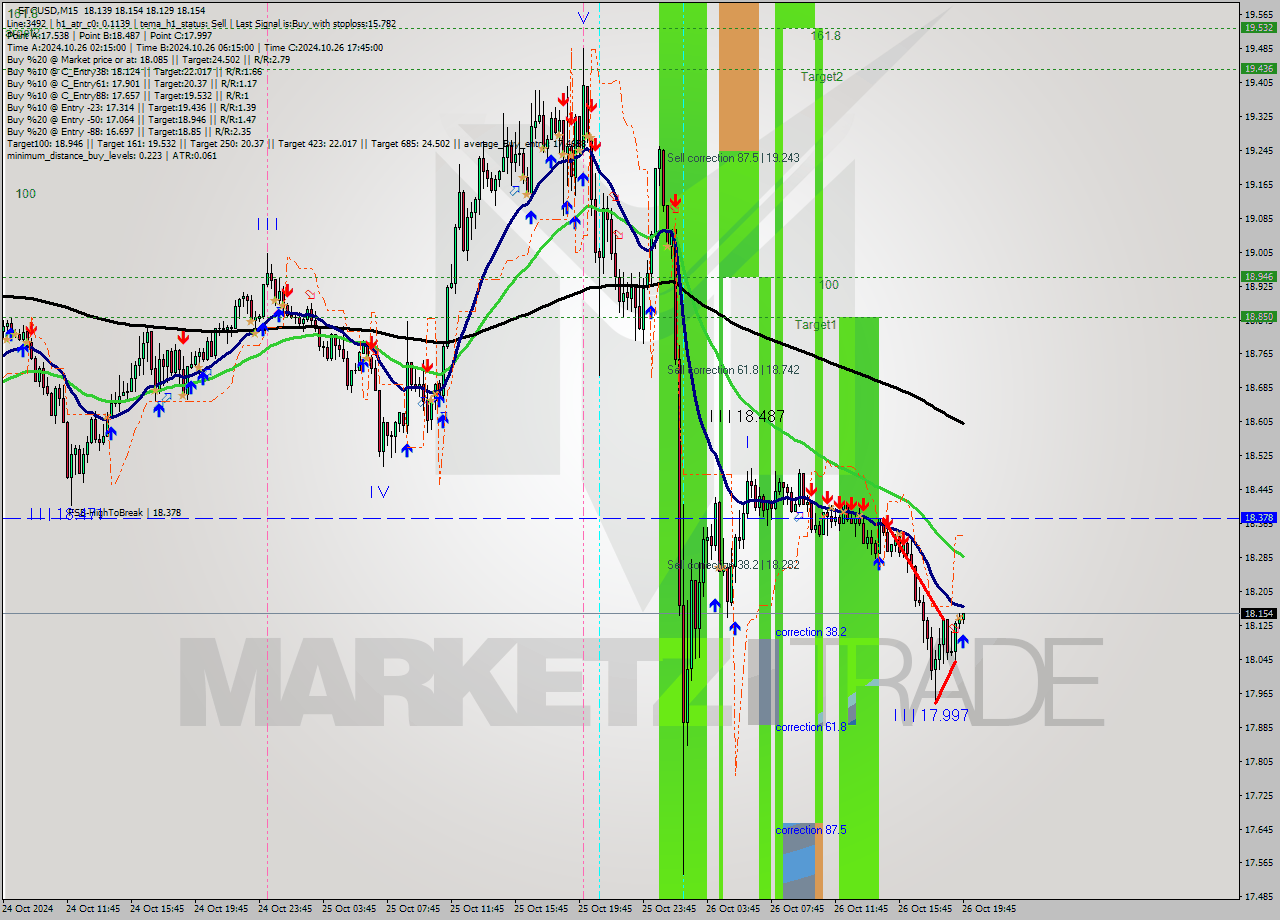1280x920 pixels.
Task: Click the Target1 label
Action: [816, 325]
